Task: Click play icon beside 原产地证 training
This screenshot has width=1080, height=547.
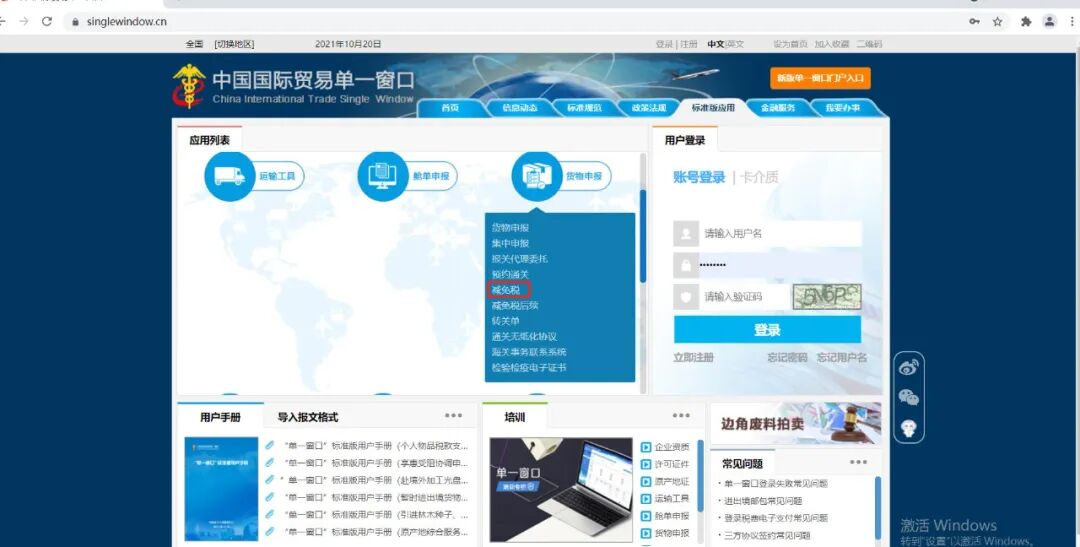Action: (646, 482)
